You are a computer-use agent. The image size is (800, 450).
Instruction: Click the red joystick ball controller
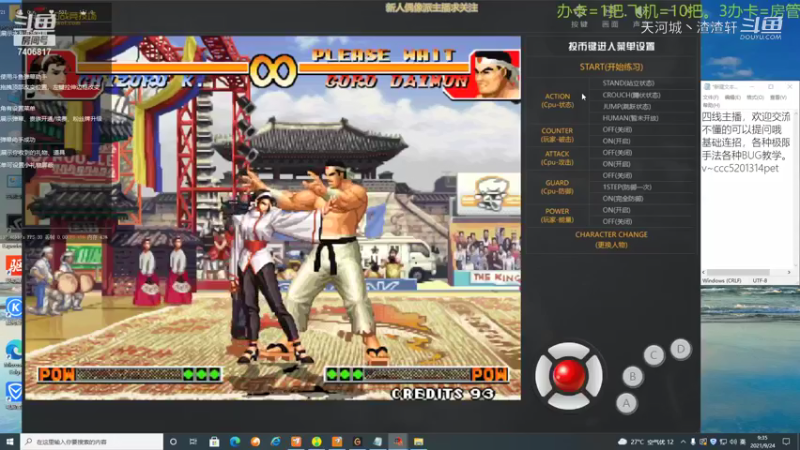[569, 375]
